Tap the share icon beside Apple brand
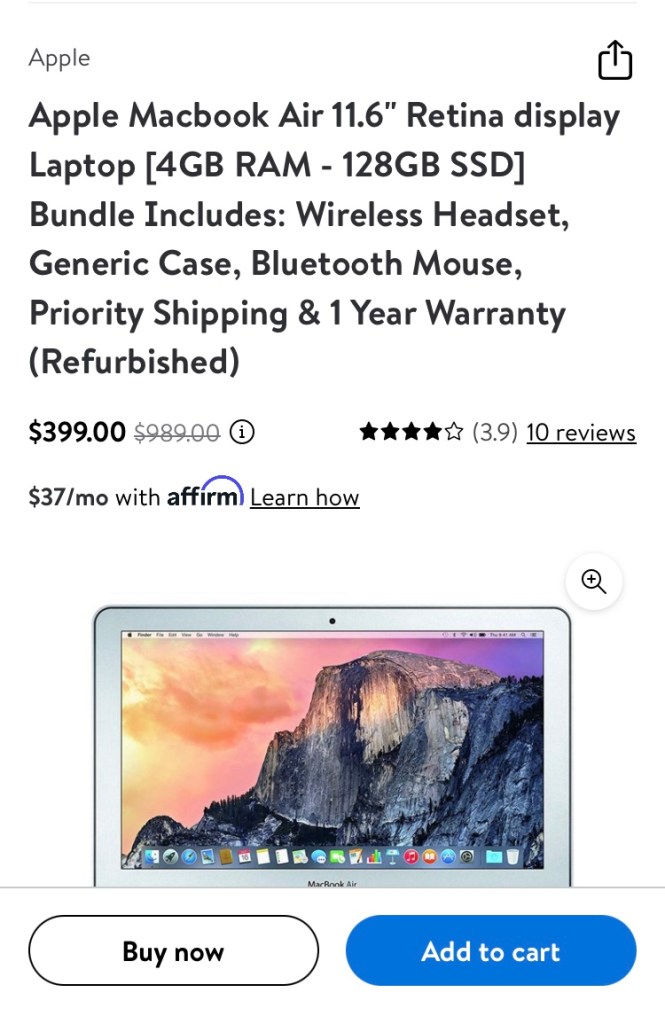 coord(615,60)
